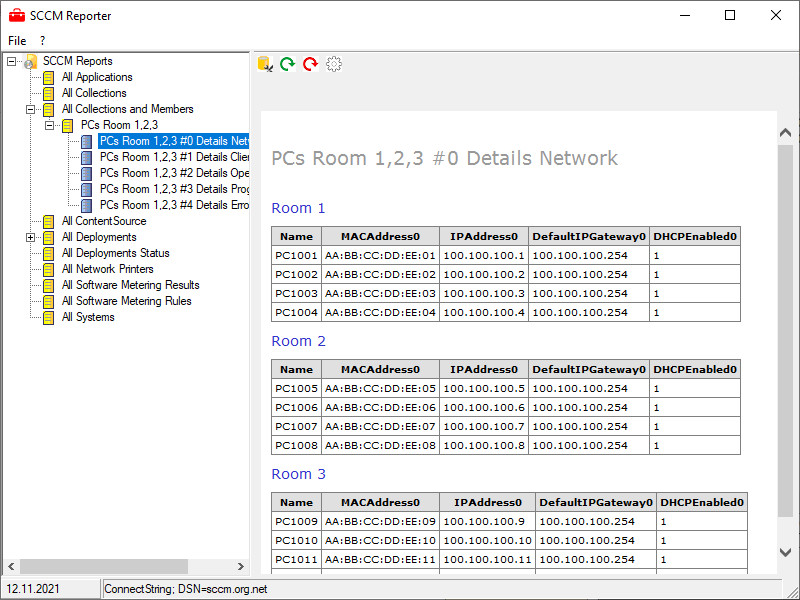800x600 pixels.
Task: Select the All Systems tree item
Action: (x=88, y=317)
